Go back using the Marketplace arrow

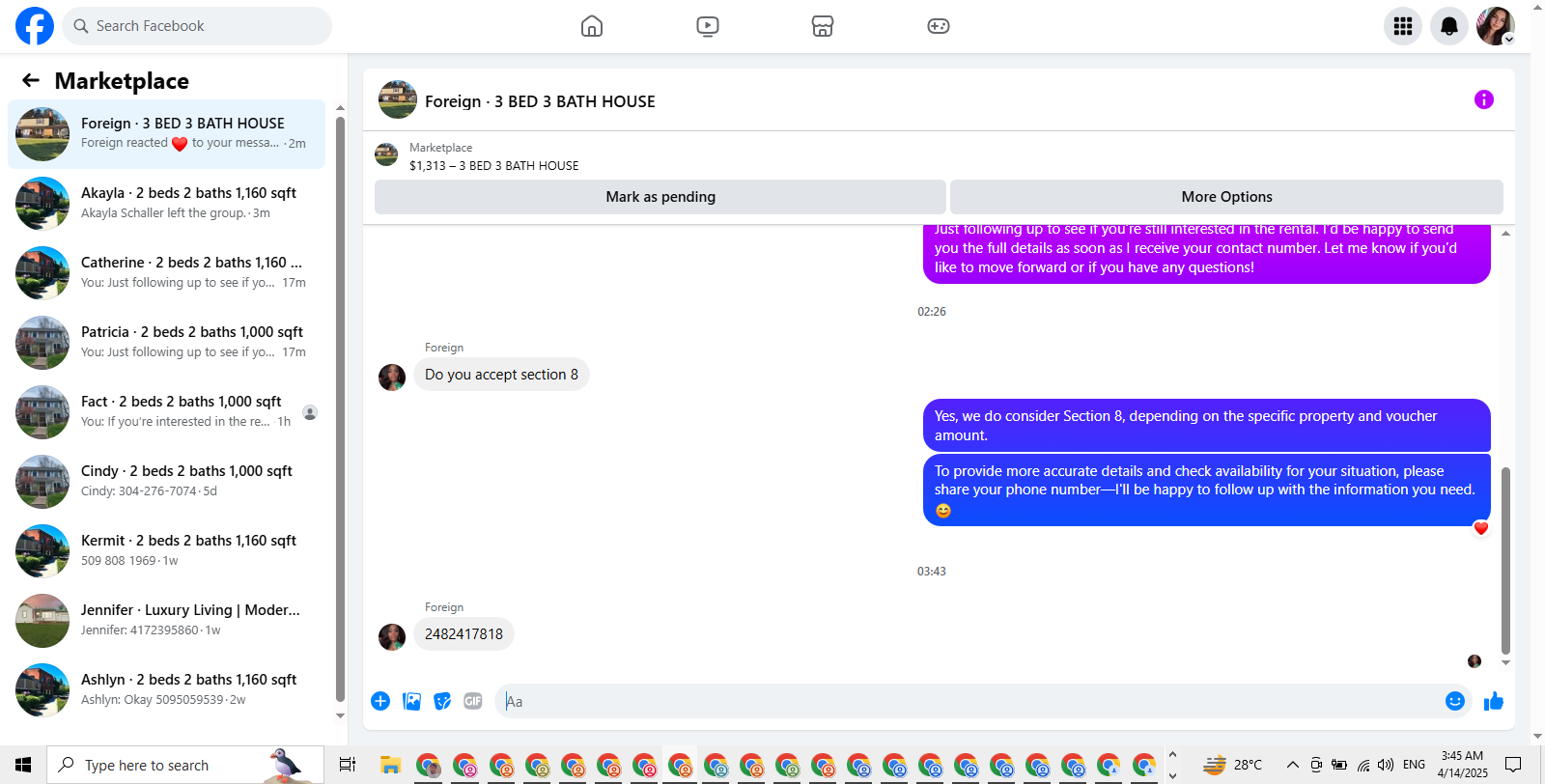(x=31, y=80)
